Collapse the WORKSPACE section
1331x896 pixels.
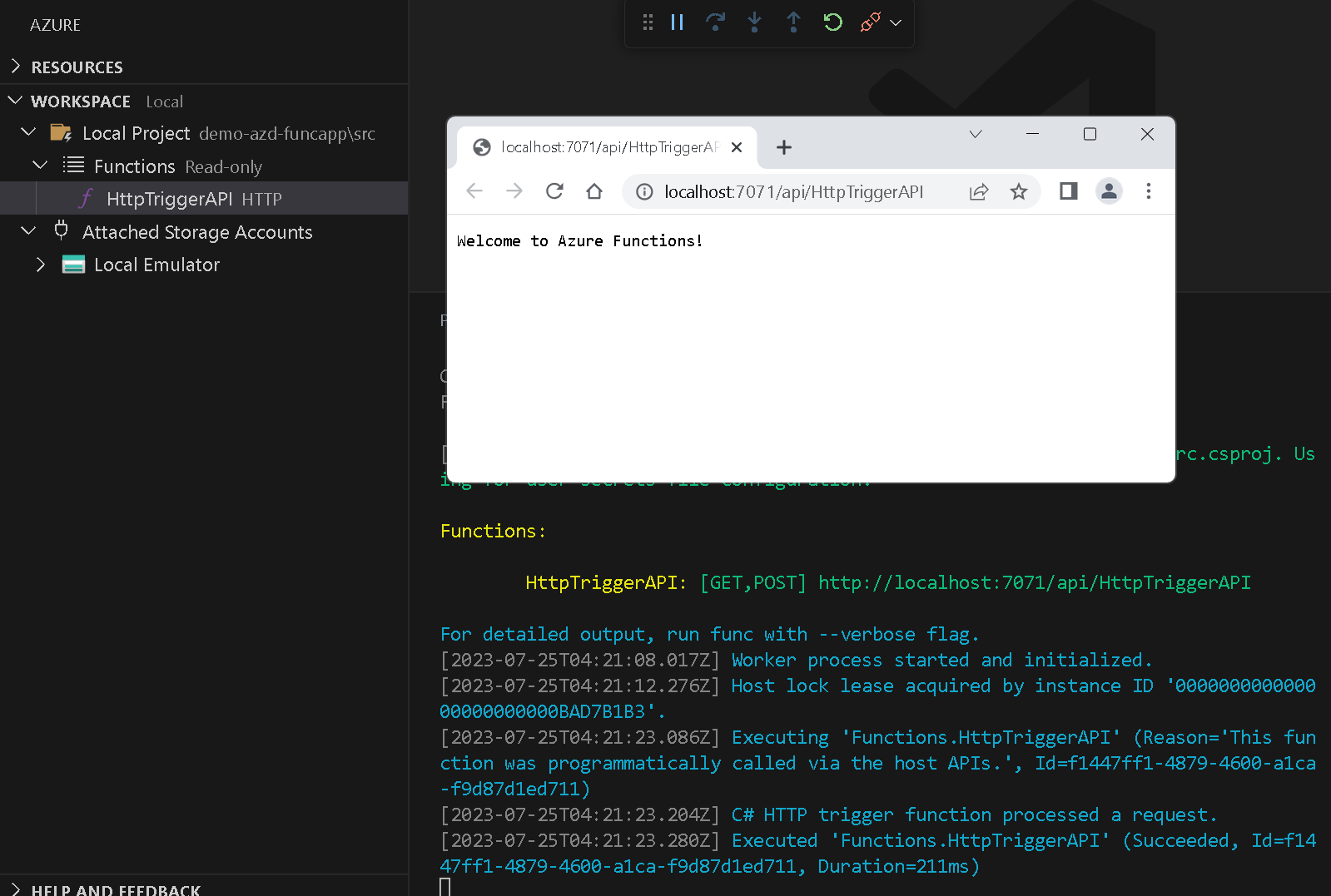(15, 101)
